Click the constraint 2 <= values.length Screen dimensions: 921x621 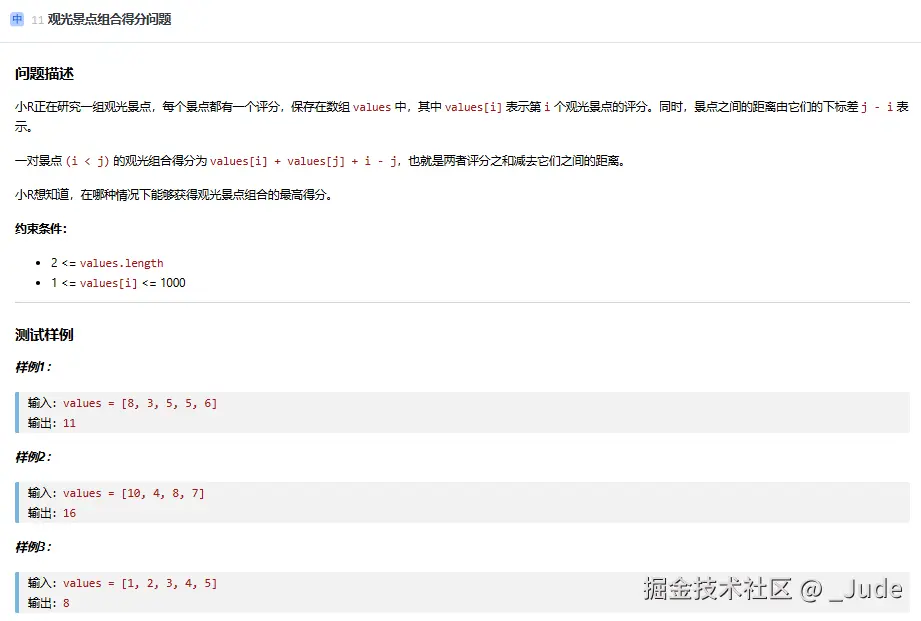pos(107,263)
